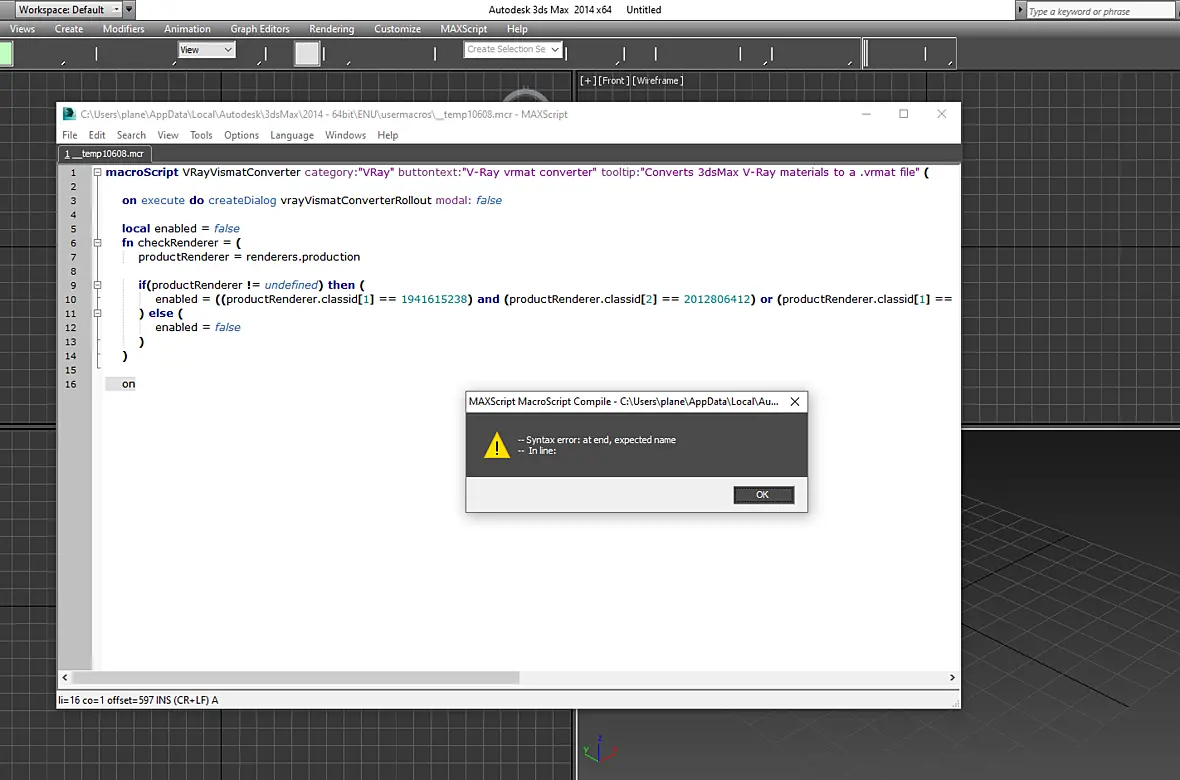Viewport: 1180px width, 780px height.
Task: Collapse the checkRenderer function fold on line 6
Action: click(x=97, y=243)
